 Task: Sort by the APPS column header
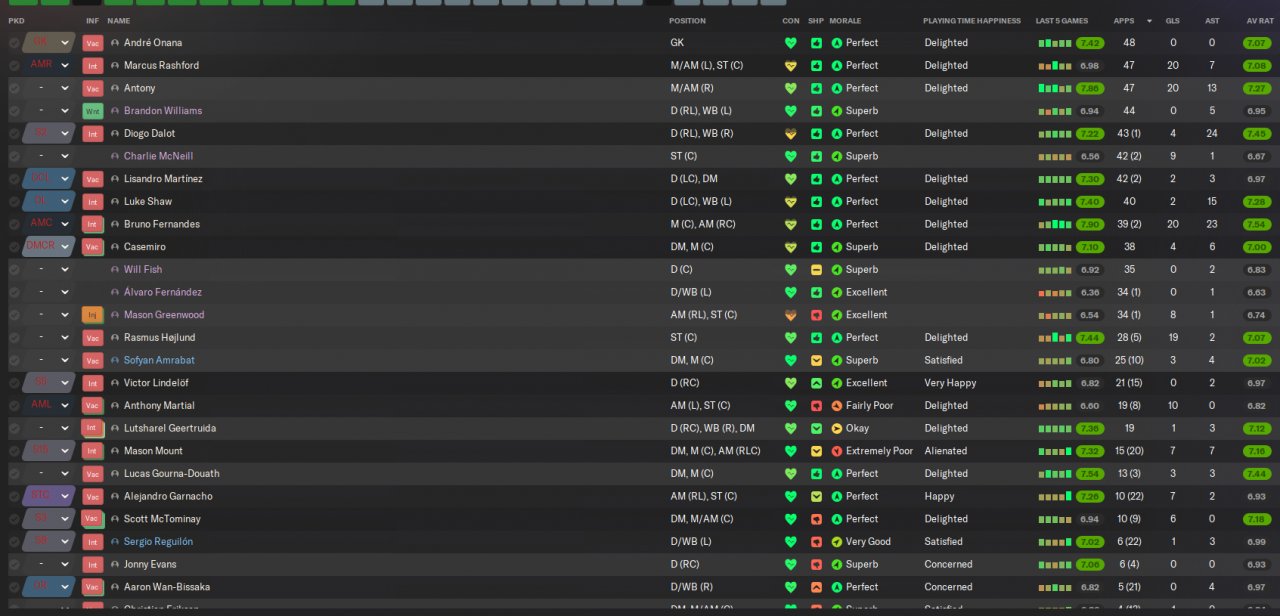coord(1124,21)
